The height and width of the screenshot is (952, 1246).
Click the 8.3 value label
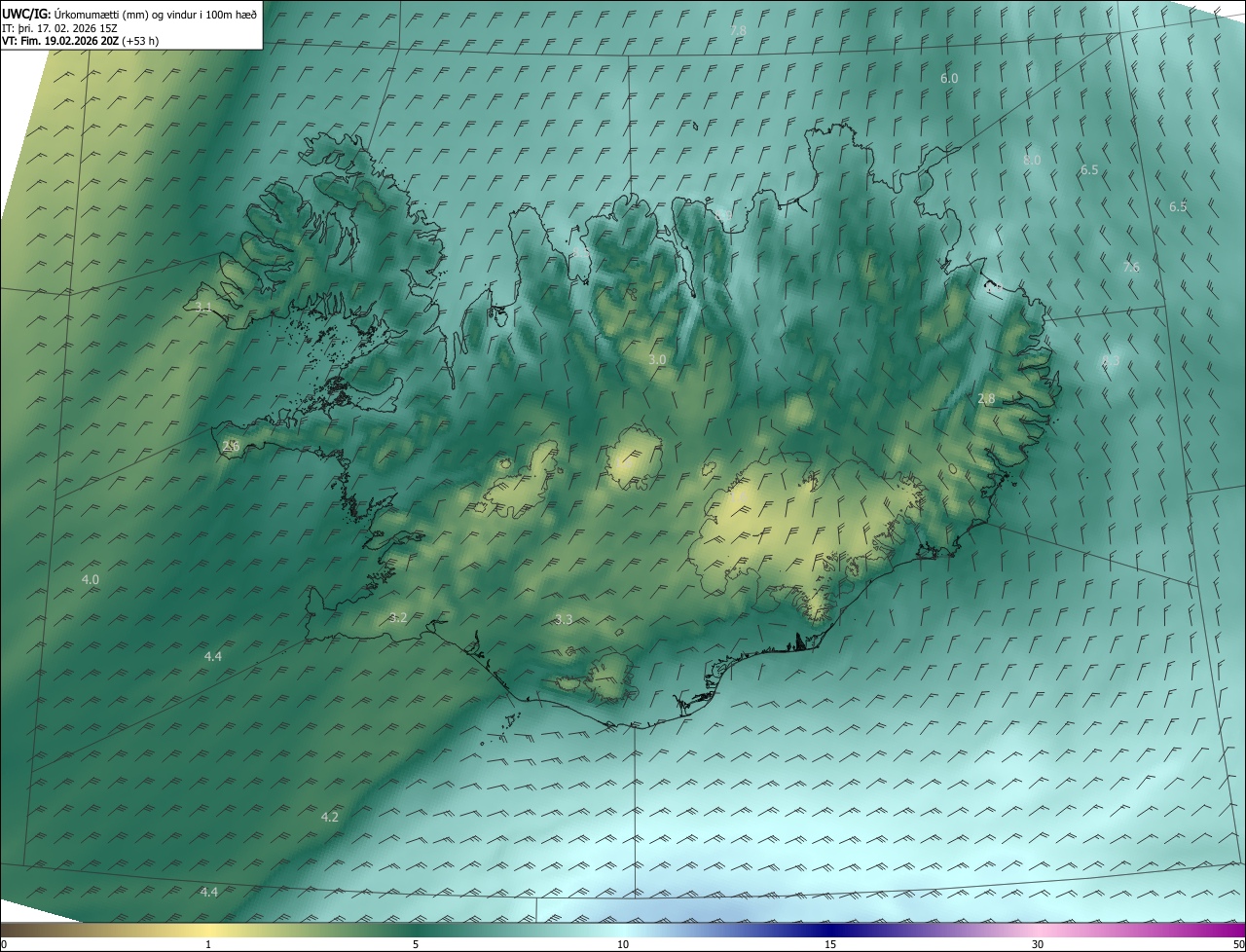[x=1110, y=361]
